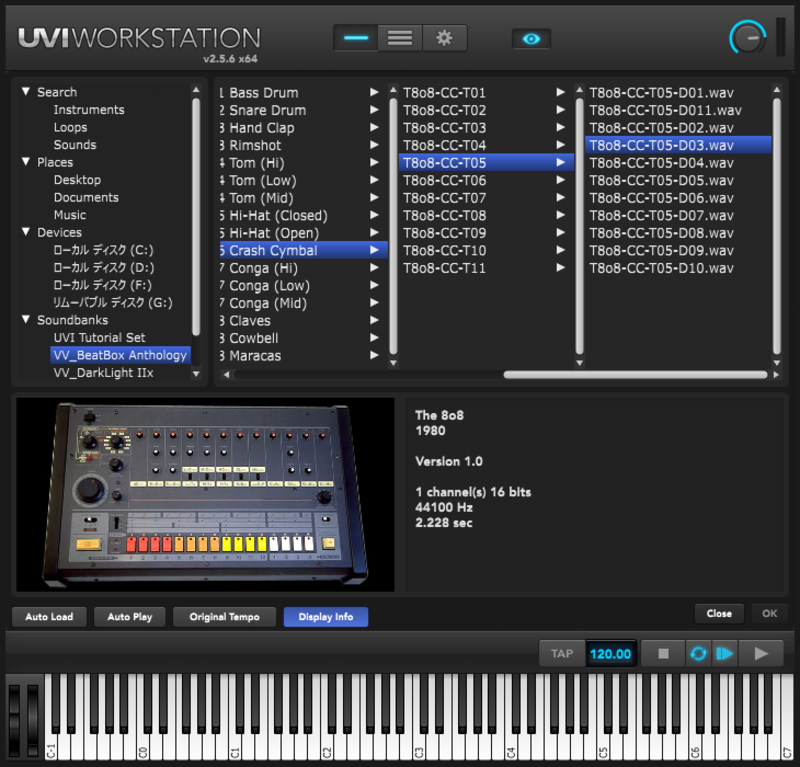Viewport: 800px width, 767px height.
Task: Toggle Display Info option
Action: pyautogui.click(x=326, y=616)
